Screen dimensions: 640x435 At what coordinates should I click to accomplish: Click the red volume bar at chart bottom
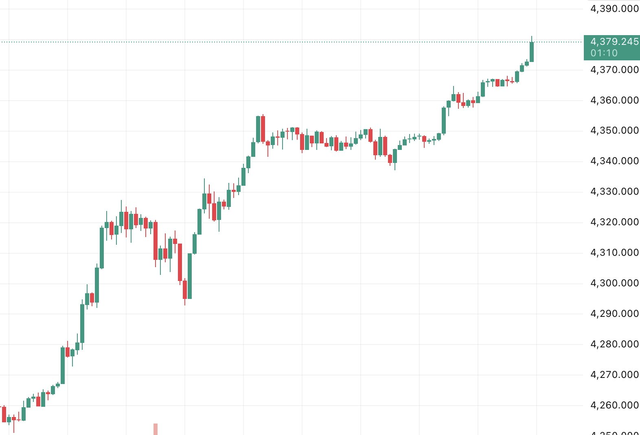pos(155,429)
